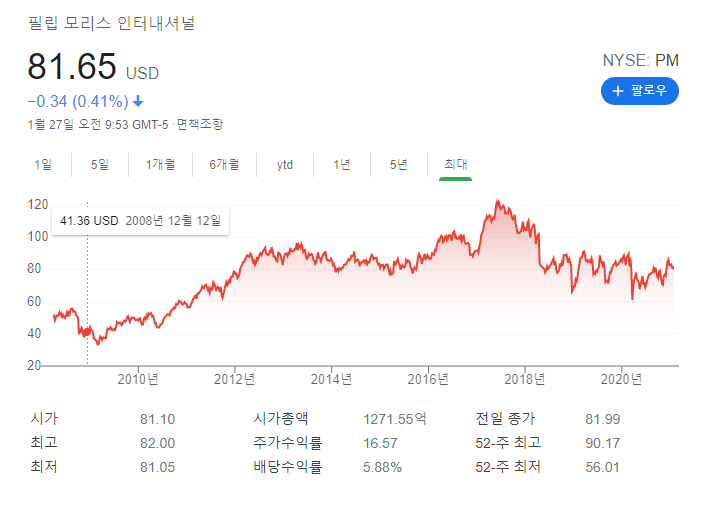Click the 2018년 axis label
Image resolution: width=720 pixels, height=515 pixels.
(x=525, y=379)
